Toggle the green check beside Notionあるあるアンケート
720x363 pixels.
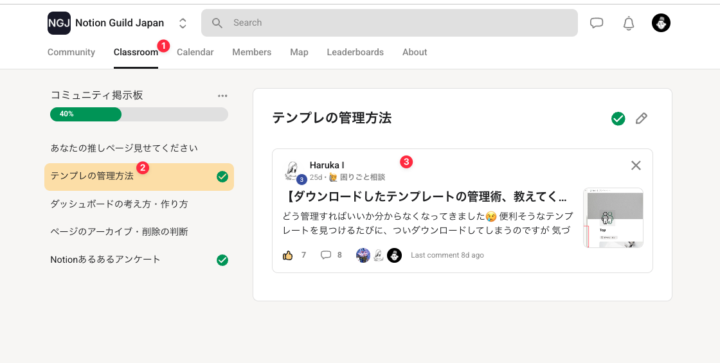(x=222, y=260)
